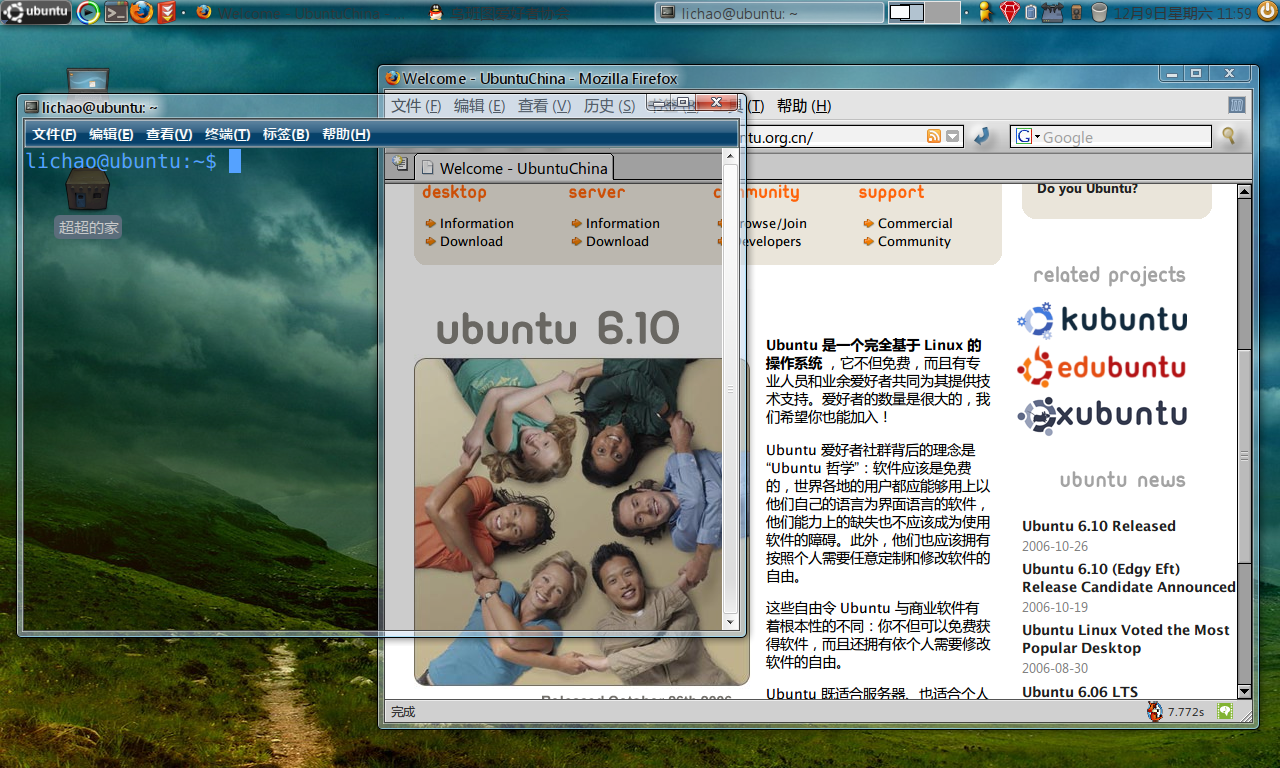The image size is (1280, 768).
Task: Click the '2006-10-19' news date
Action: [x=1055, y=607]
